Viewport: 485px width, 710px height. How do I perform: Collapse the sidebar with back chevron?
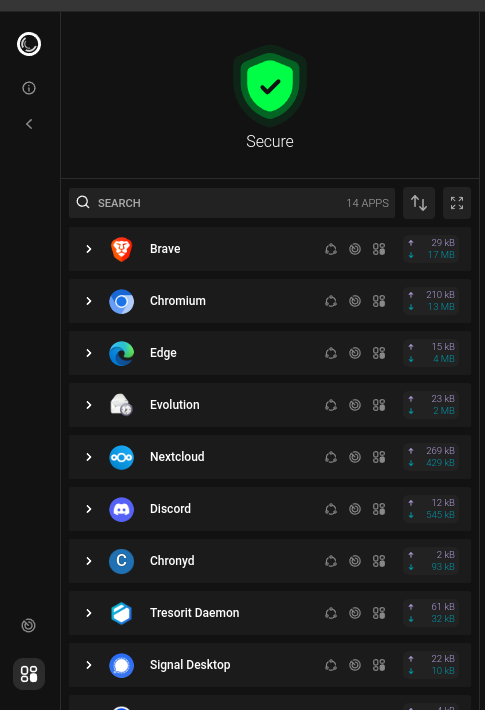(29, 124)
